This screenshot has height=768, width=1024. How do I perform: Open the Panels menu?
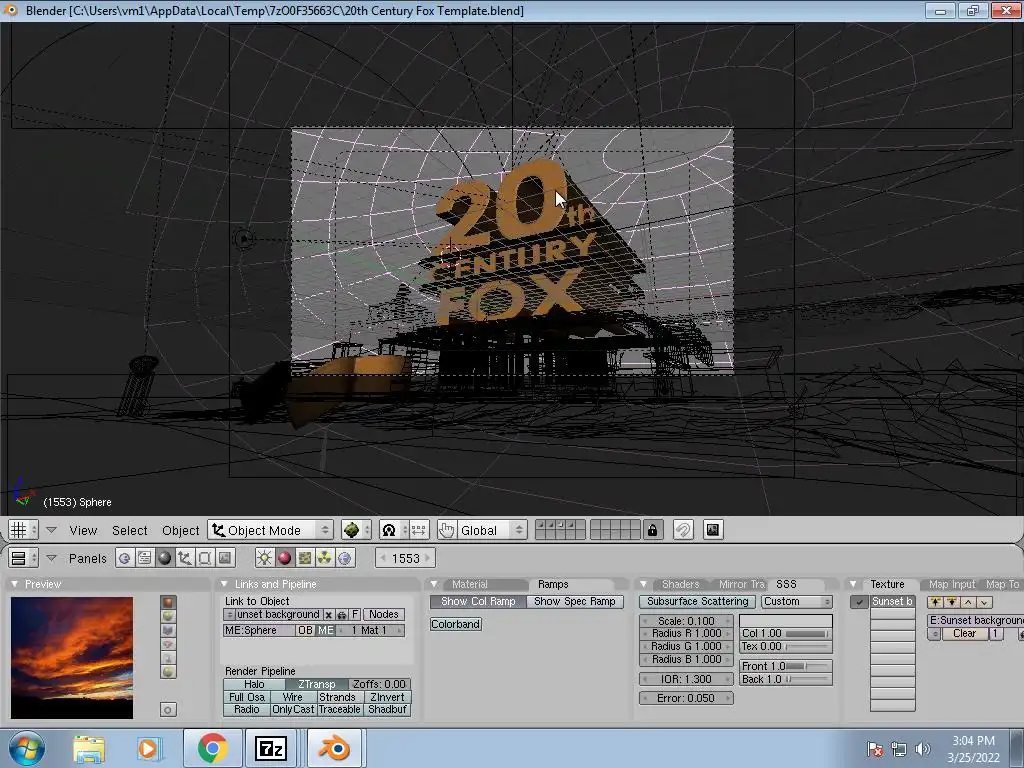pyautogui.click(x=87, y=558)
